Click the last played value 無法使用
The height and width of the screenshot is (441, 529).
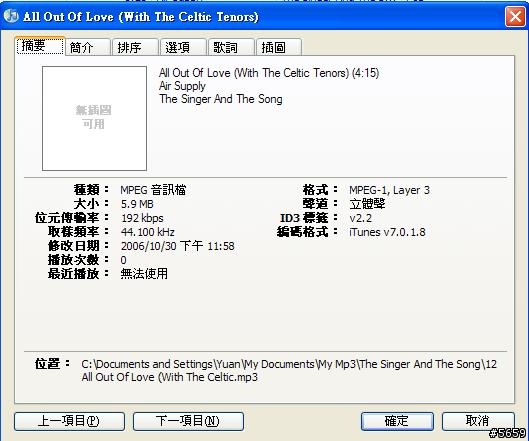tap(144, 274)
